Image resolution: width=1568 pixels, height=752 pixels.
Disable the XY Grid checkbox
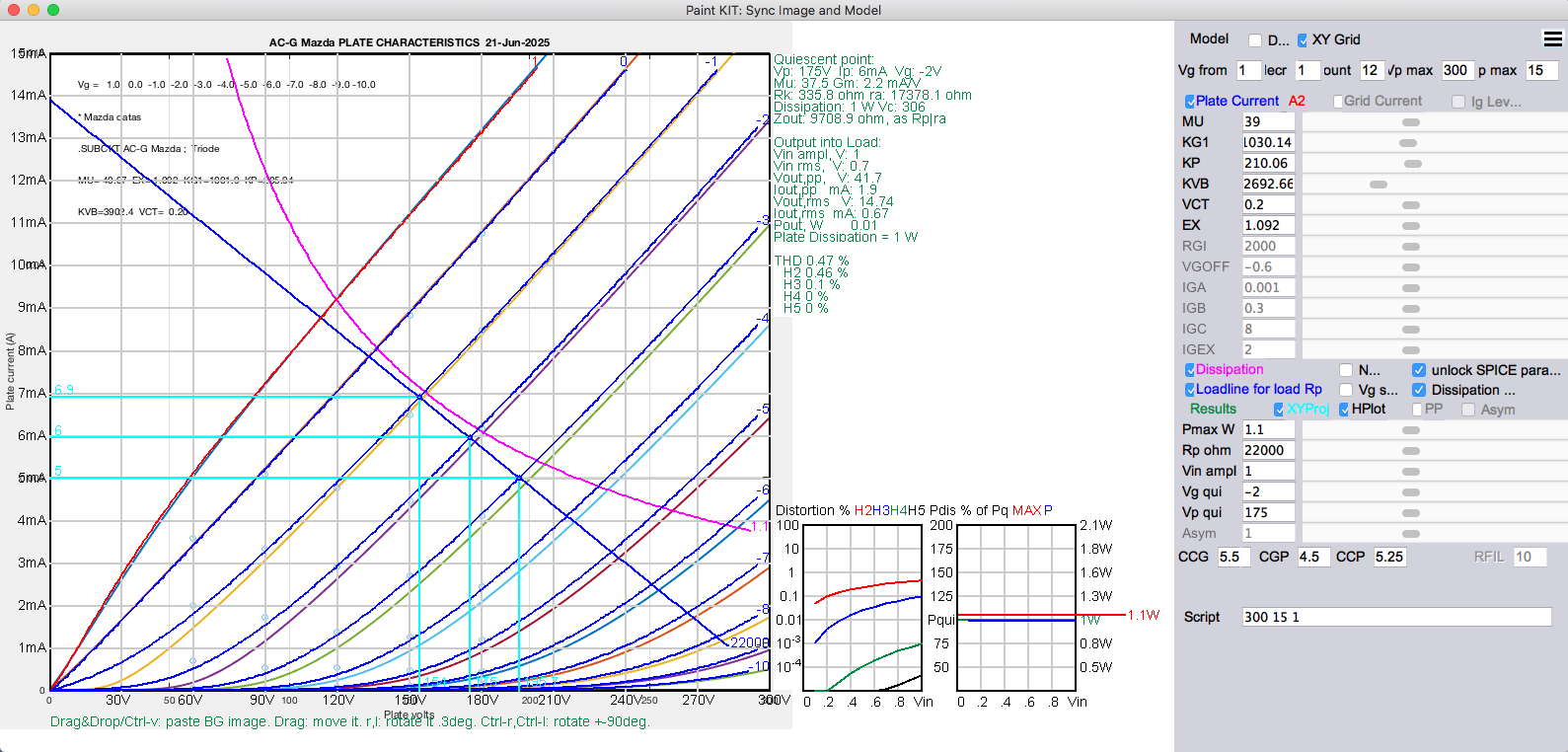click(1303, 40)
